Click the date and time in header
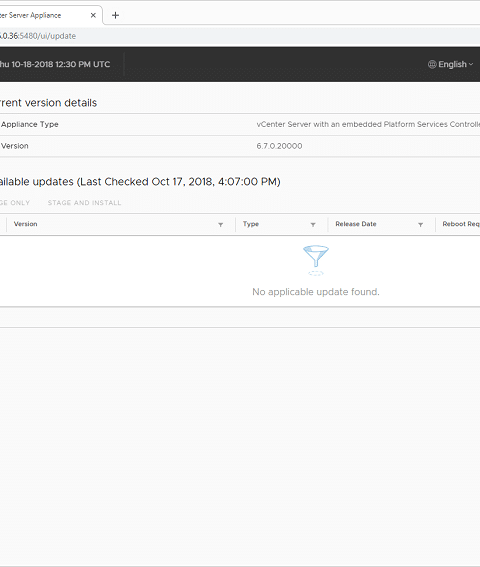Image resolution: width=480 pixels, height=567 pixels. (55, 64)
